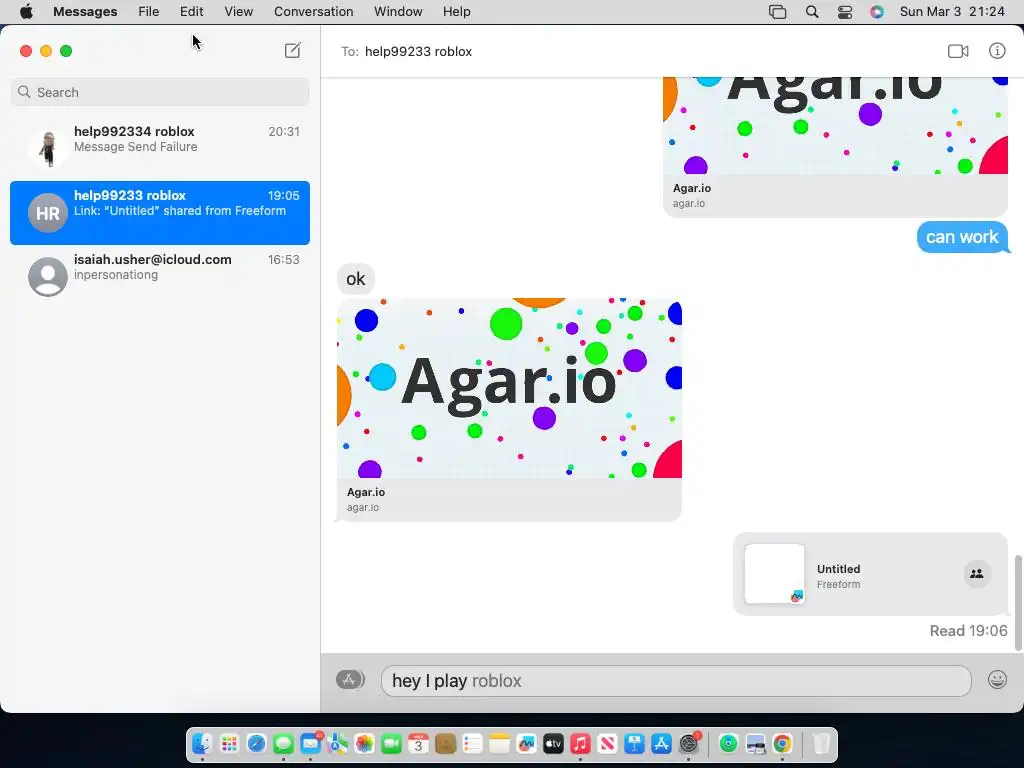The height and width of the screenshot is (768, 1024).
Task: Click the date and time in menu bar
Action: pyautogui.click(x=952, y=12)
